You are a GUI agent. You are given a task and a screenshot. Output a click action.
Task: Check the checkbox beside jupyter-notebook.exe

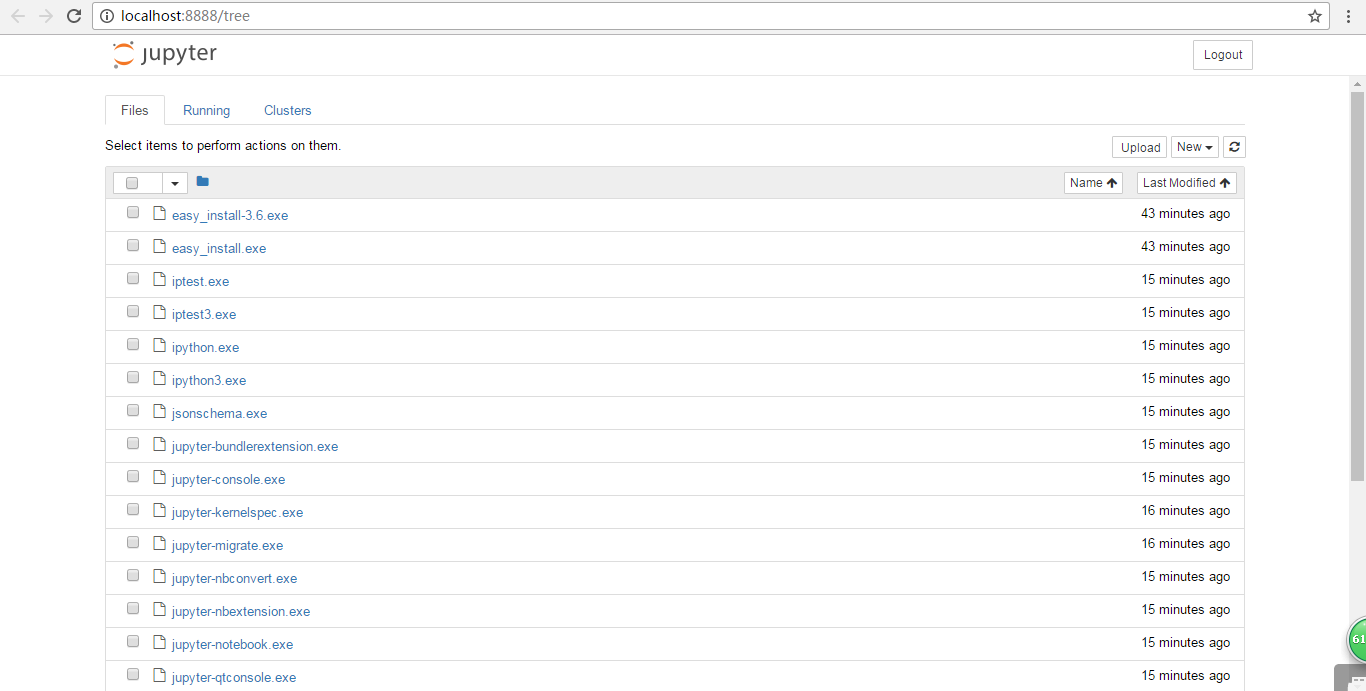[132, 641]
